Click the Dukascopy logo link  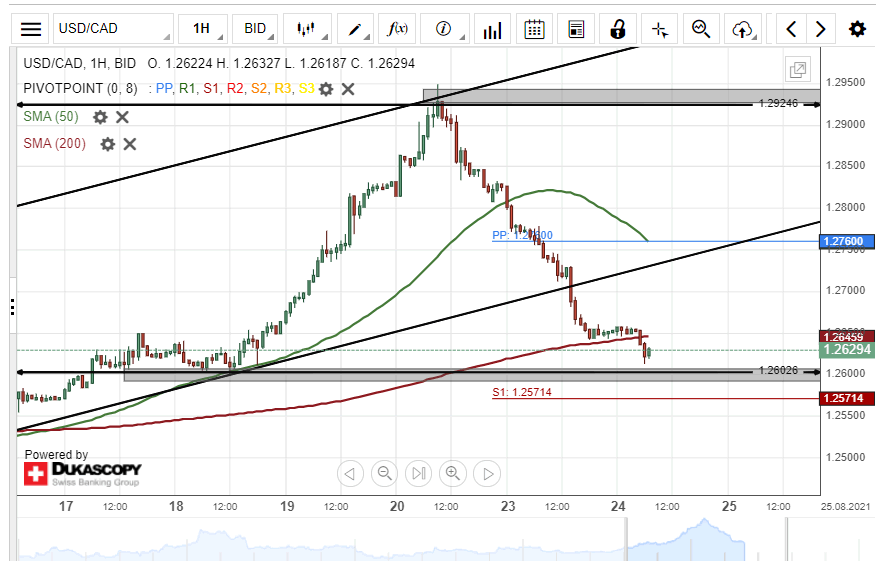coord(82,474)
